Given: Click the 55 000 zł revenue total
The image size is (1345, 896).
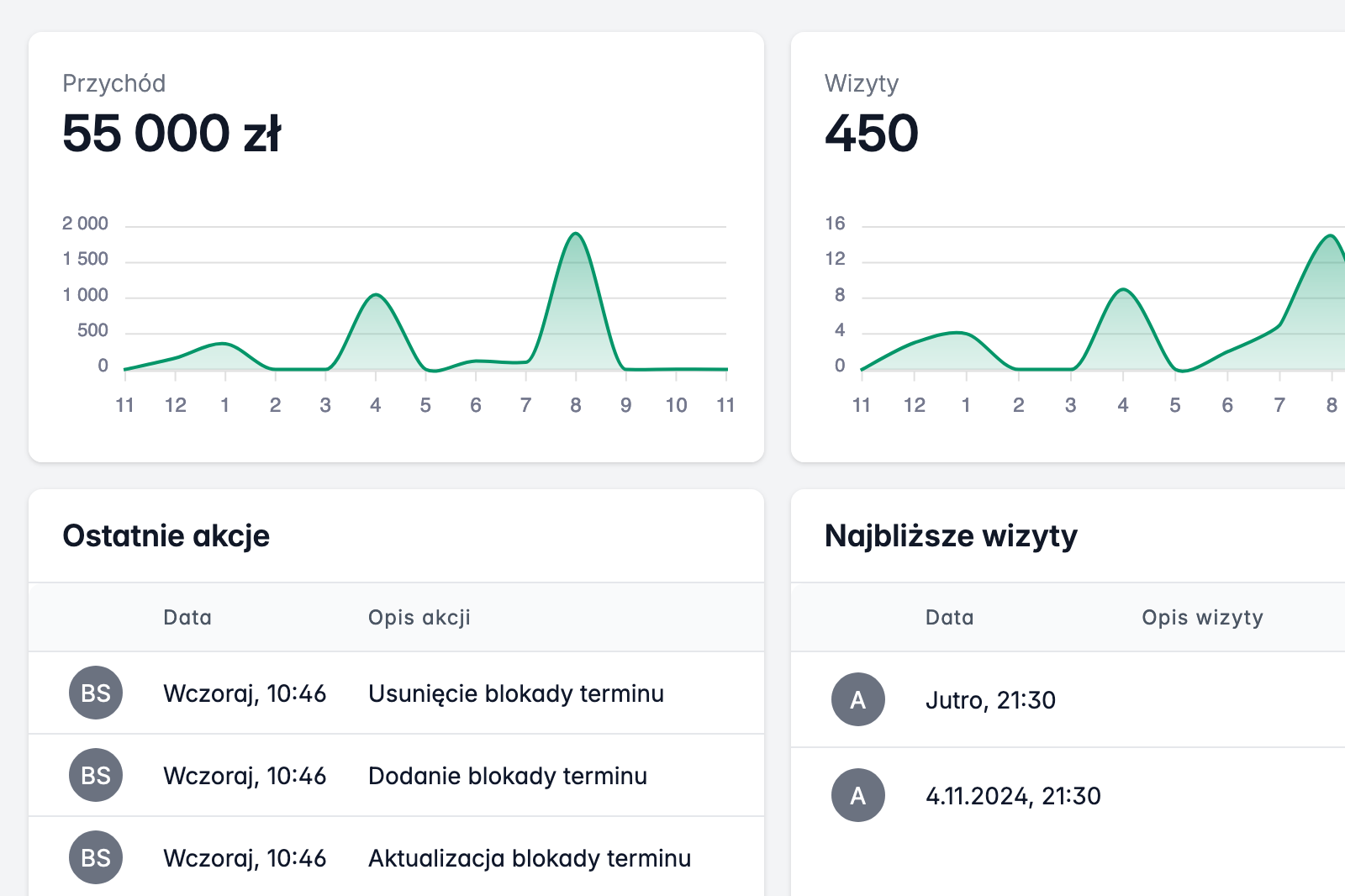Looking at the screenshot, I should 171,133.
